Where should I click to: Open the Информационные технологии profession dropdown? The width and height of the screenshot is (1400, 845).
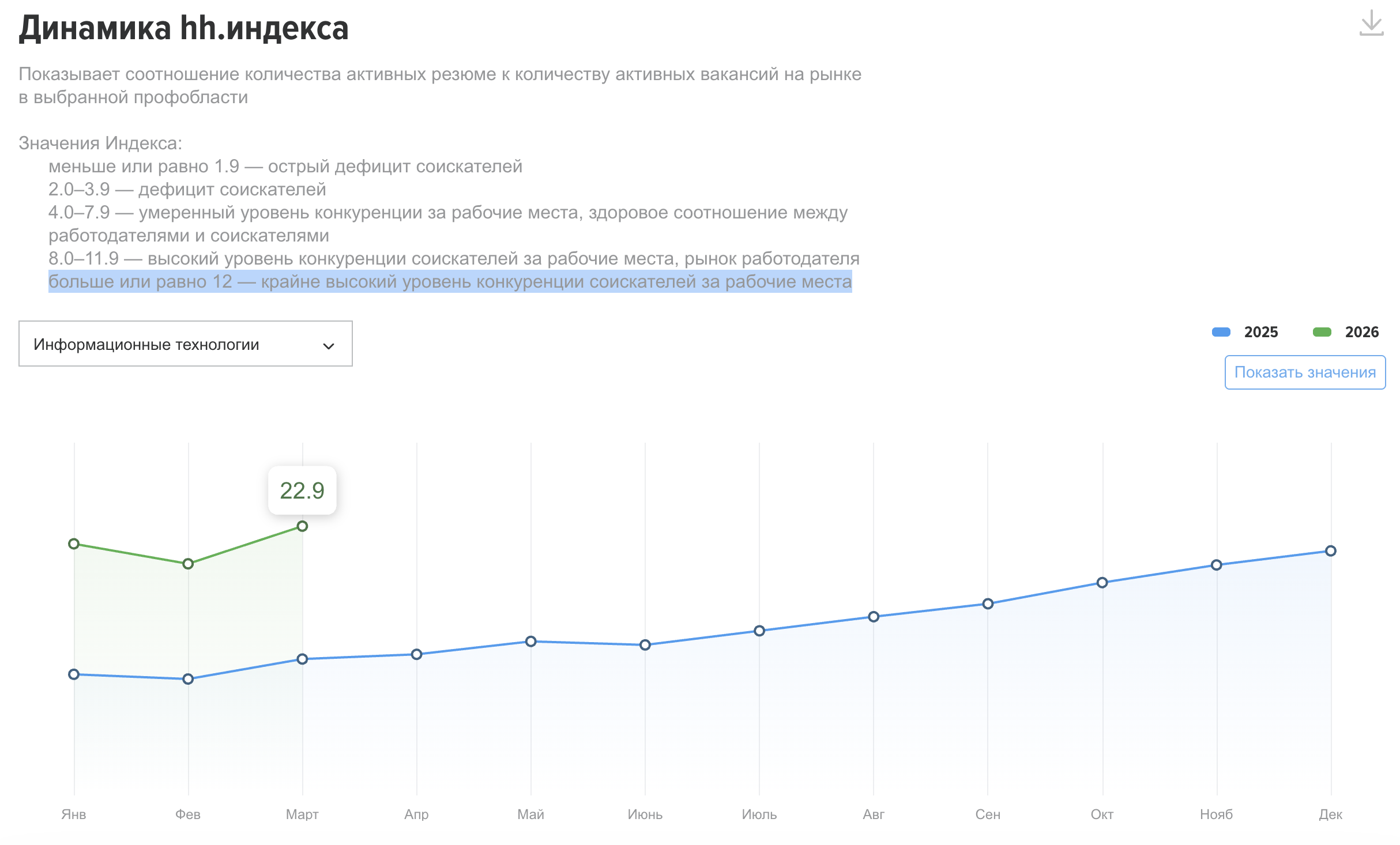186,344
